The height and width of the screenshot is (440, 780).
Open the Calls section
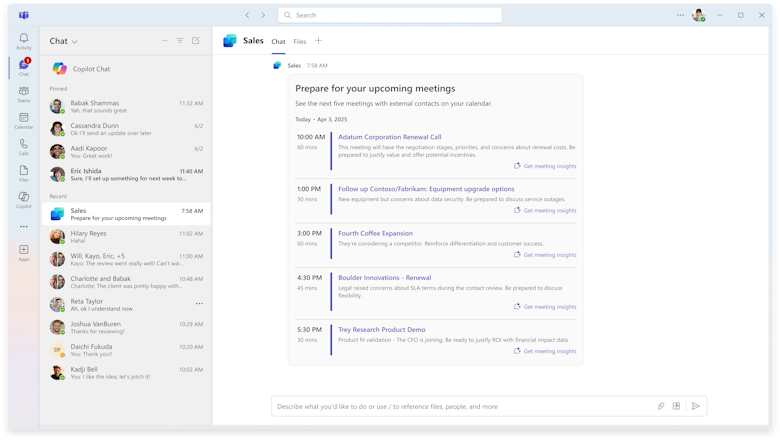click(x=23, y=146)
